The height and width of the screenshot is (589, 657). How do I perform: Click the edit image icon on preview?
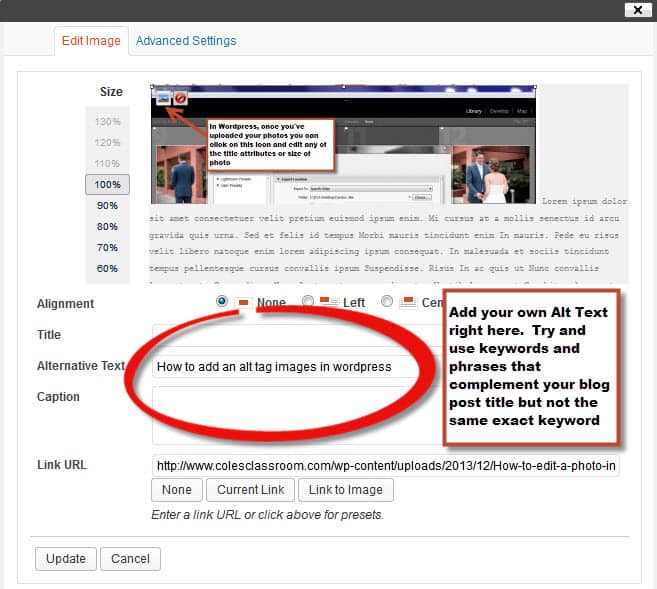click(163, 97)
